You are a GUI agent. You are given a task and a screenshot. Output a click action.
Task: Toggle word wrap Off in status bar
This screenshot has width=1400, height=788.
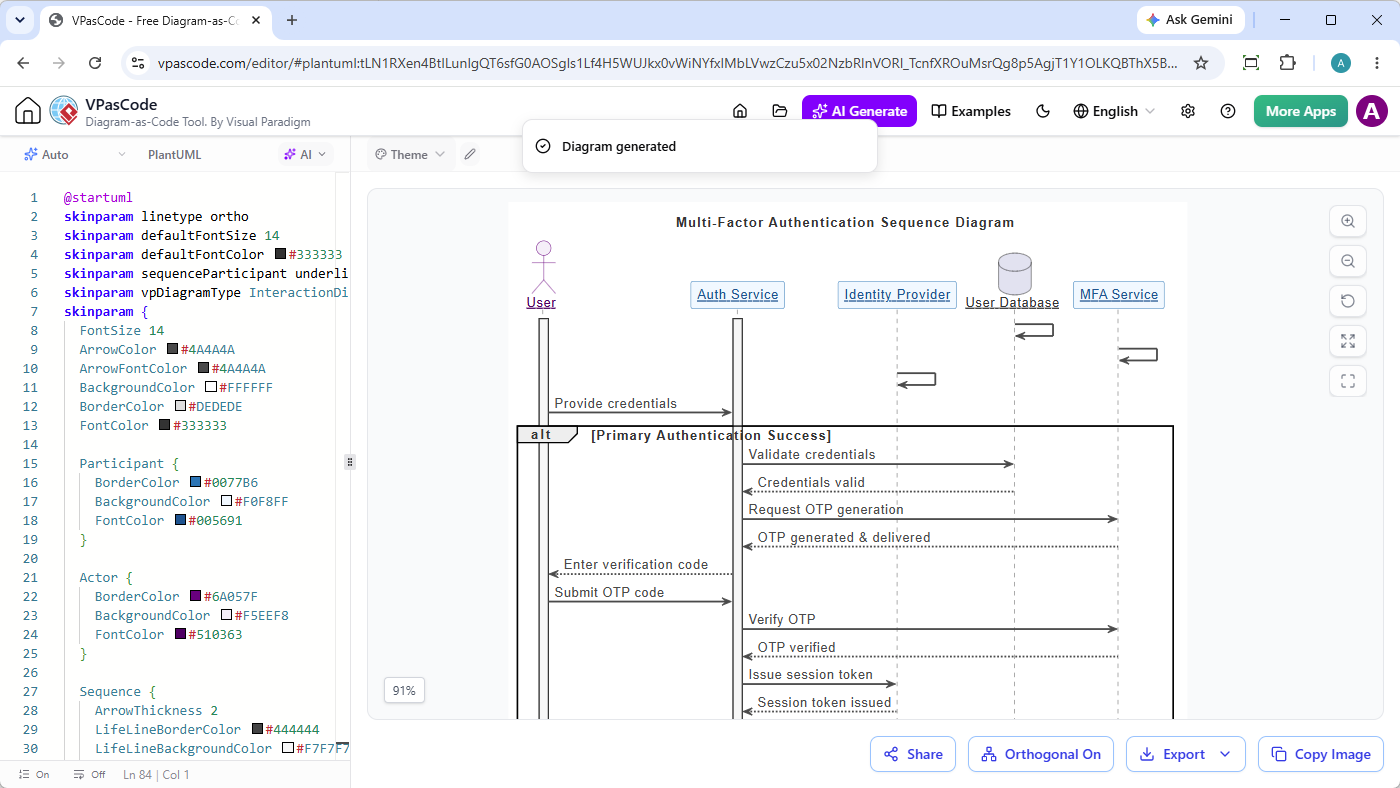[x=89, y=774]
